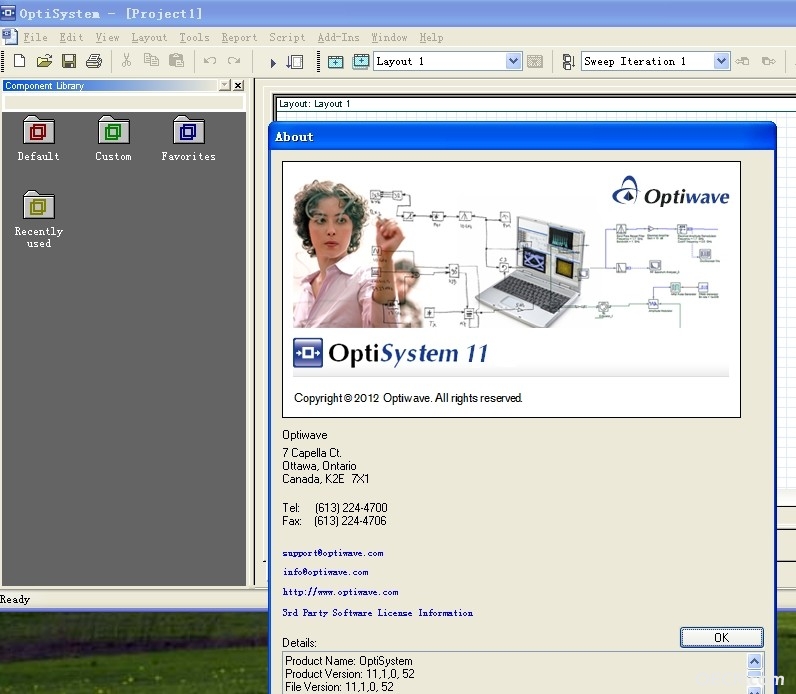Print the layout with the printer icon
Viewport: 796px width, 694px height.
click(93, 61)
